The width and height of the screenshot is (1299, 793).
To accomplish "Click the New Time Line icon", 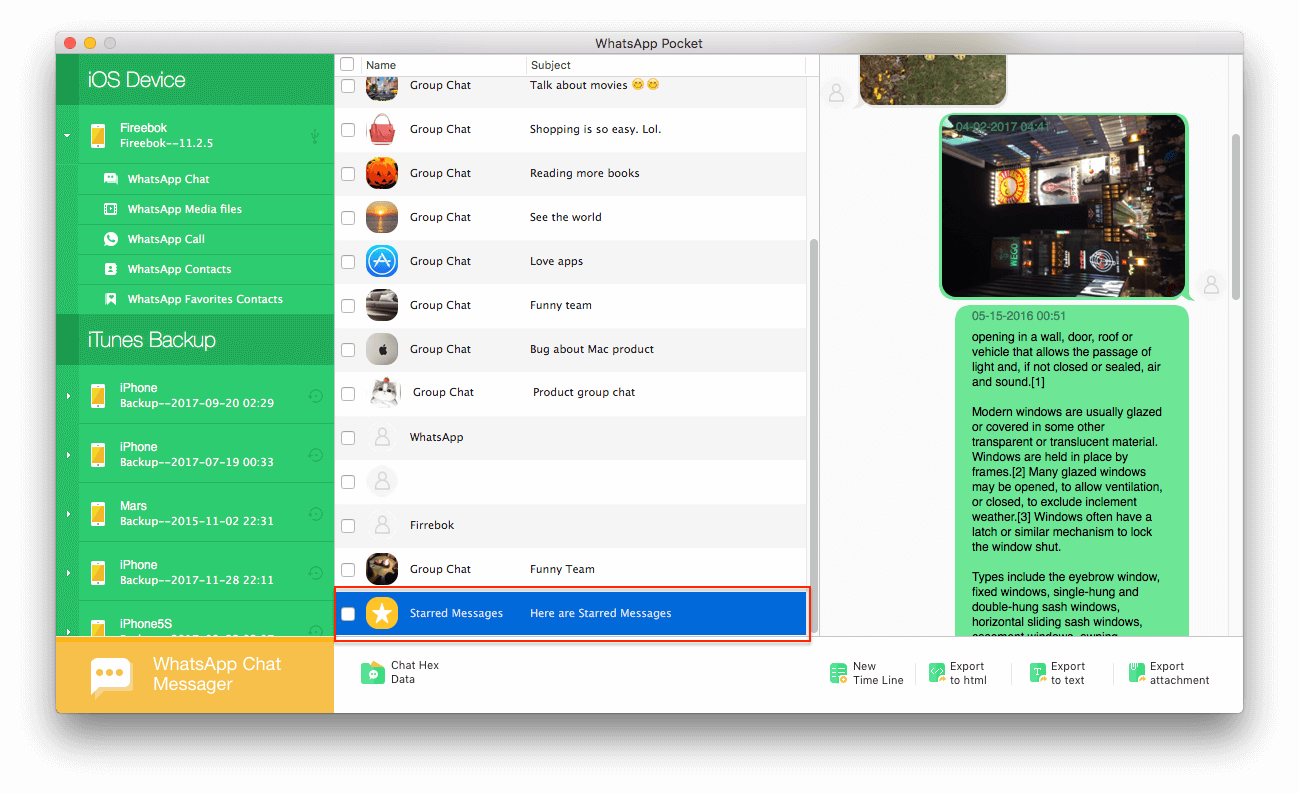I will tap(838, 673).
